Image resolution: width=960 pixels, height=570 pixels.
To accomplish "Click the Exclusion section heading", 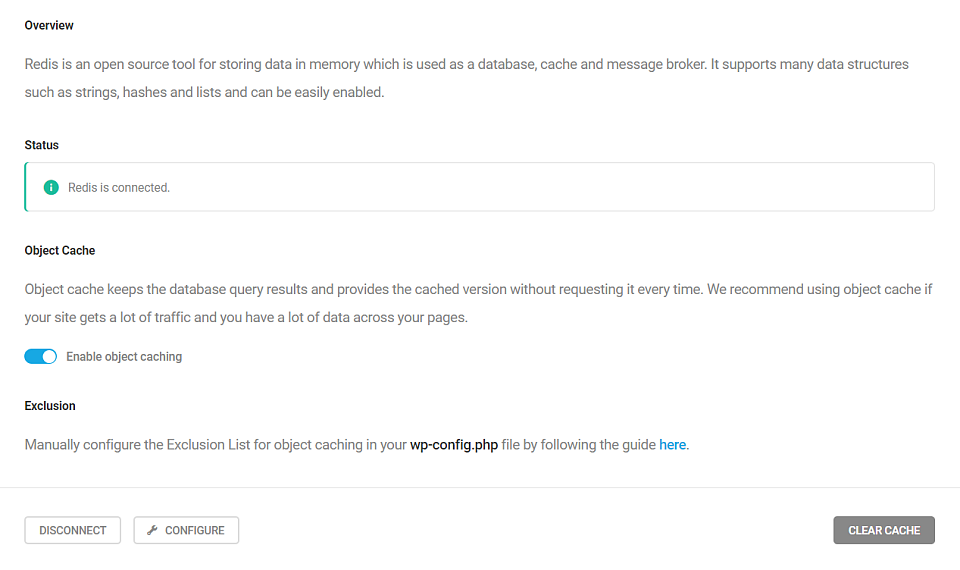I will (50, 406).
